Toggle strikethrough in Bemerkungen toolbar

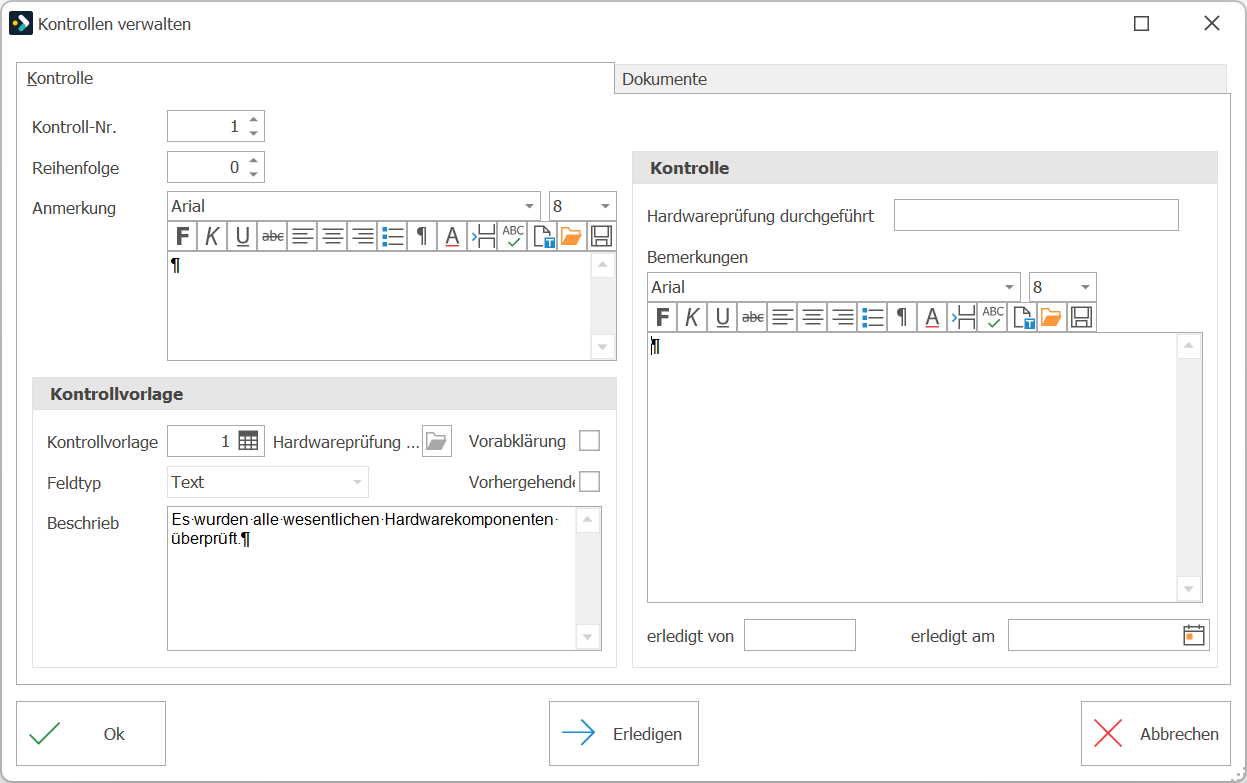pos(752,317)
